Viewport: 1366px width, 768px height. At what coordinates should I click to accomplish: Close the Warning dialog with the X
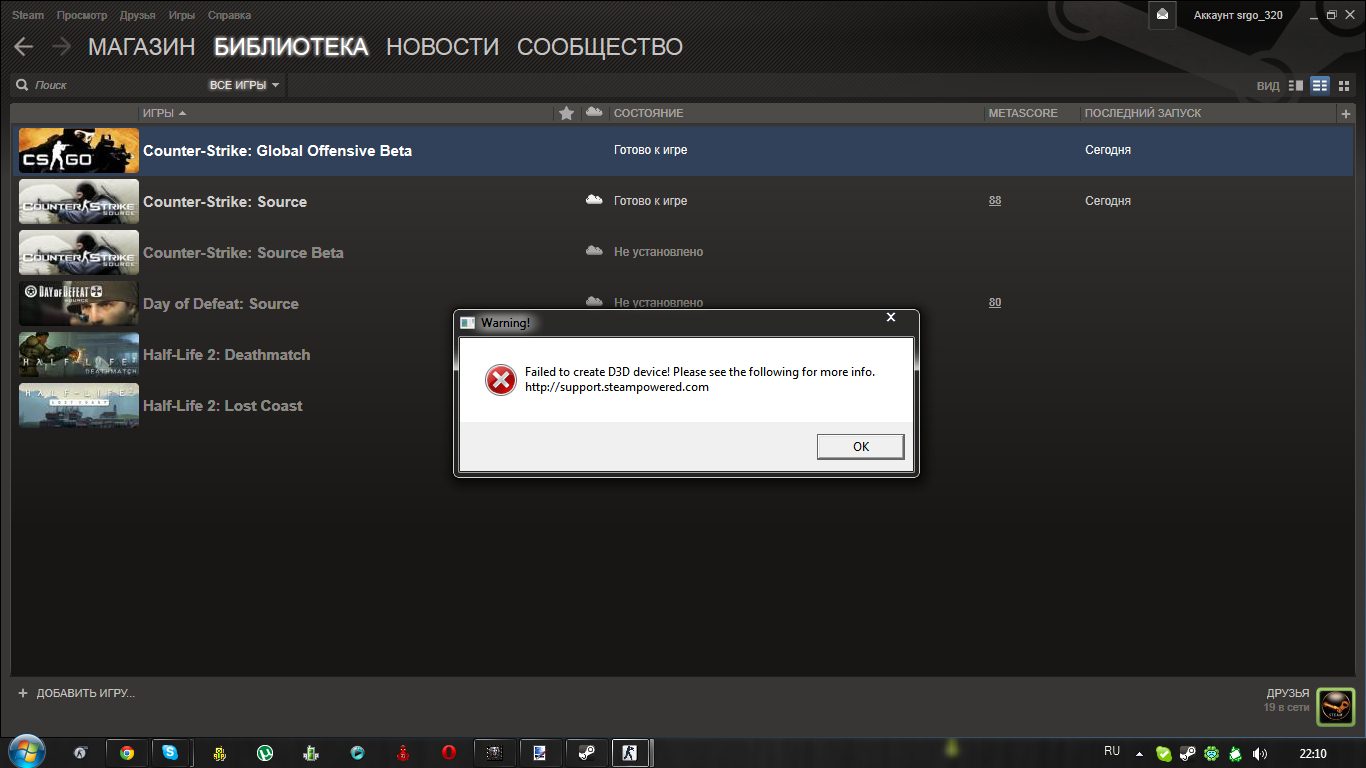[x=891, y=318]
